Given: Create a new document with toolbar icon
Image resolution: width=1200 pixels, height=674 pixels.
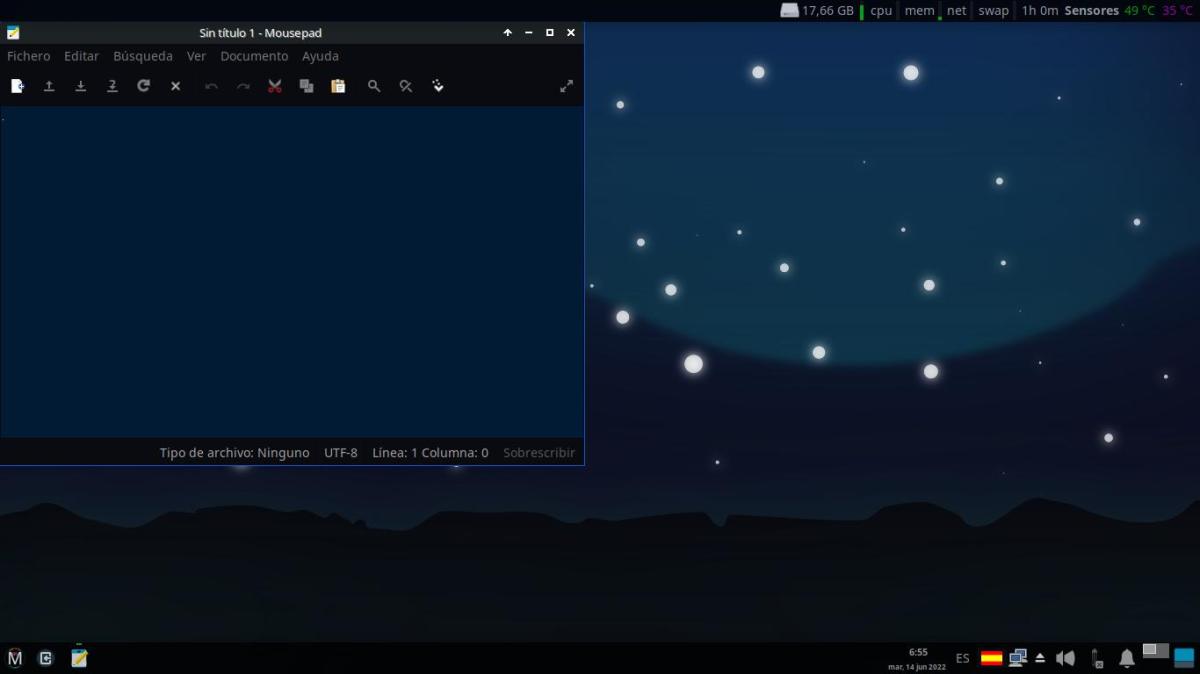Looking at the screenshot, I should pyautogui.click(x=17, y=87).
